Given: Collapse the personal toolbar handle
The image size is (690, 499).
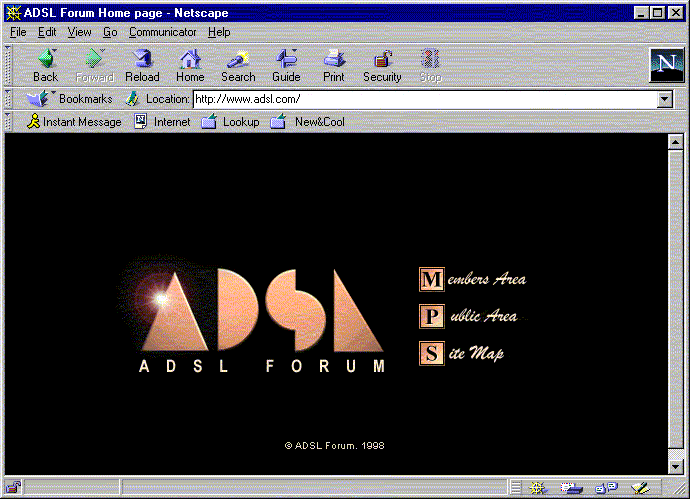Looking at the screenshot, I should point(9,122).
